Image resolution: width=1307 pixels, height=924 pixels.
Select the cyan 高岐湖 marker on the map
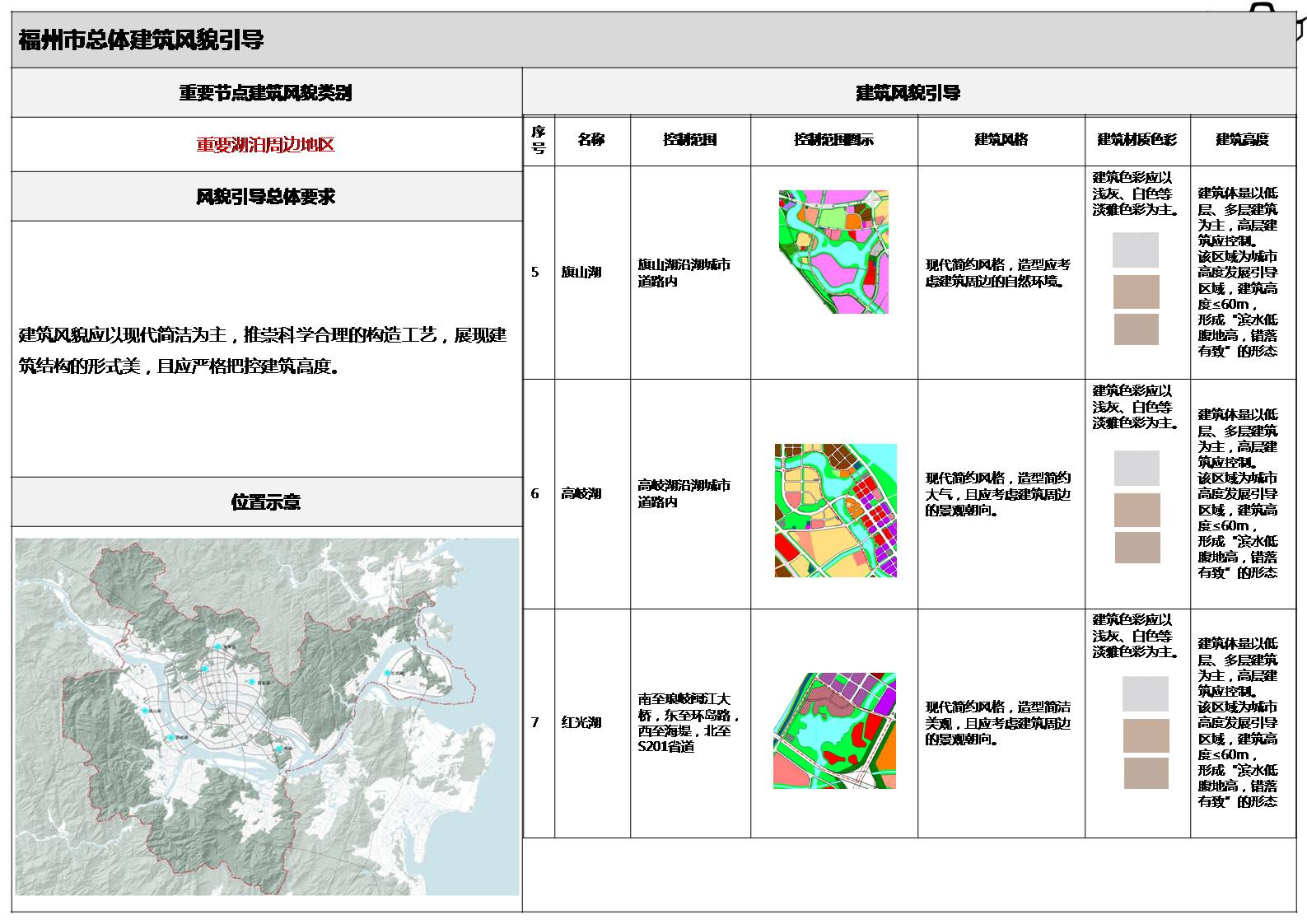(x=170, y=739)
